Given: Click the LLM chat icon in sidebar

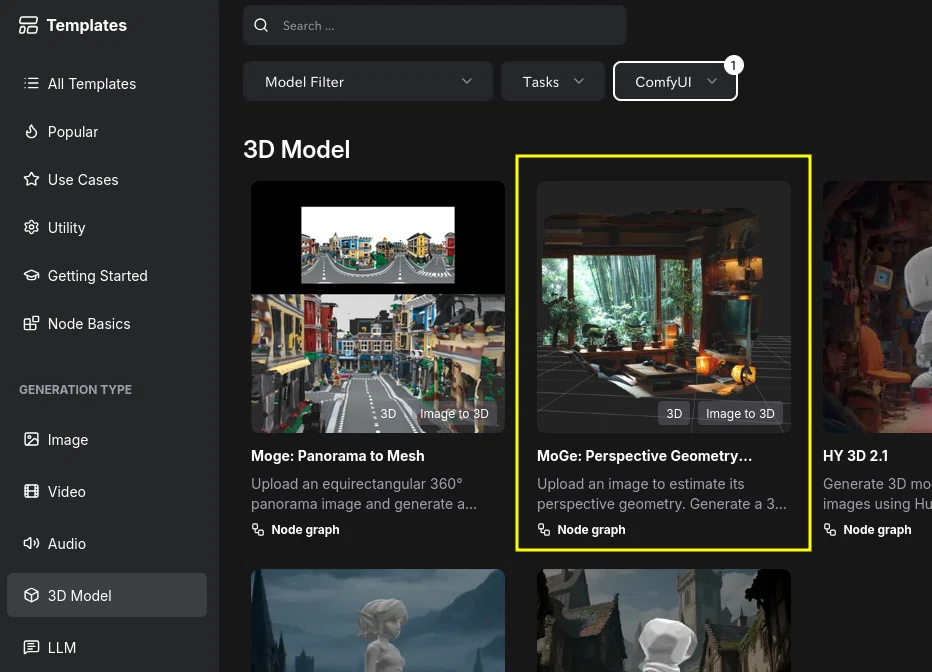Looking at the screenshot, I should 31,647.
